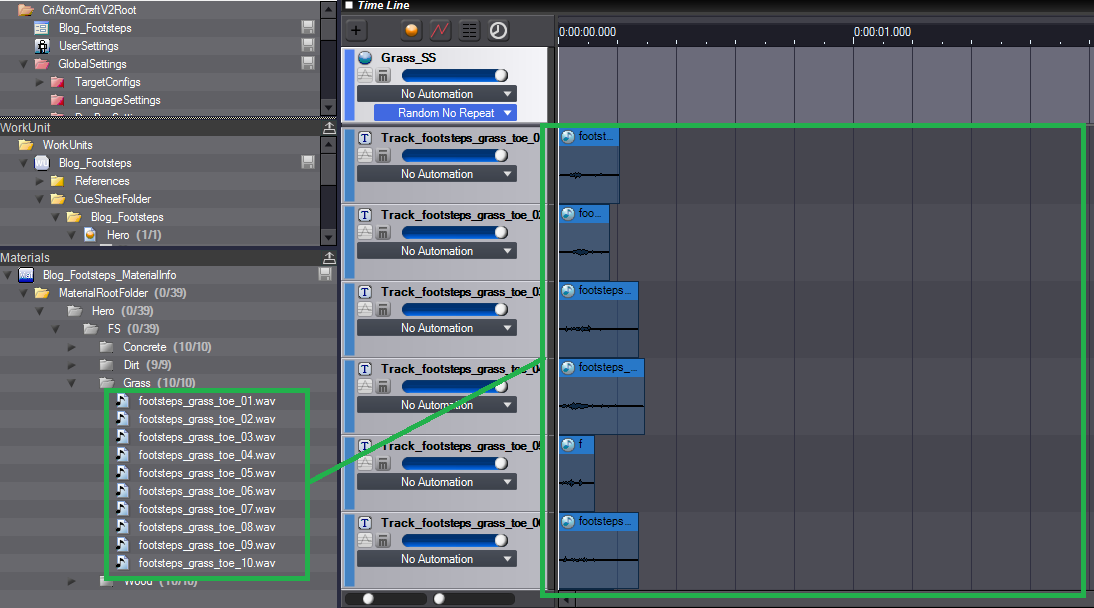Viewport: 1094px width, 608px height.
Task: Adjust volume slider on track toe_06
Action: click(x=454, y=540)
